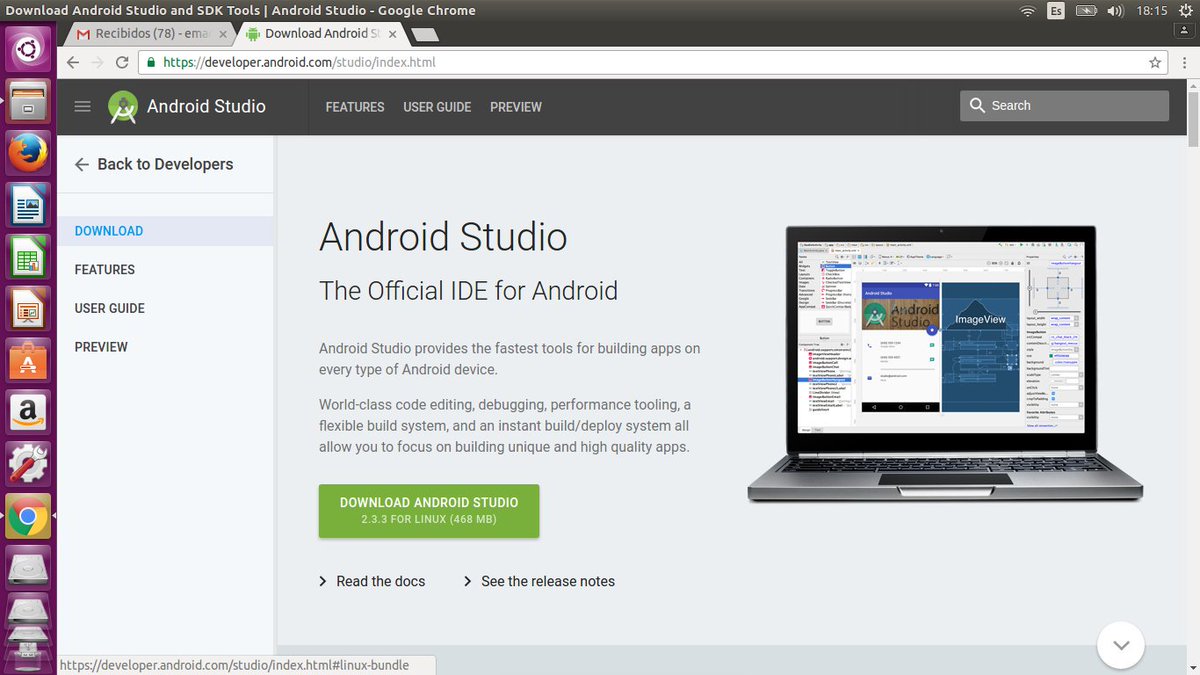1200x675 pixels.
Task: Select PREVIEW in the left sidebar
Action: pos(101,346)
